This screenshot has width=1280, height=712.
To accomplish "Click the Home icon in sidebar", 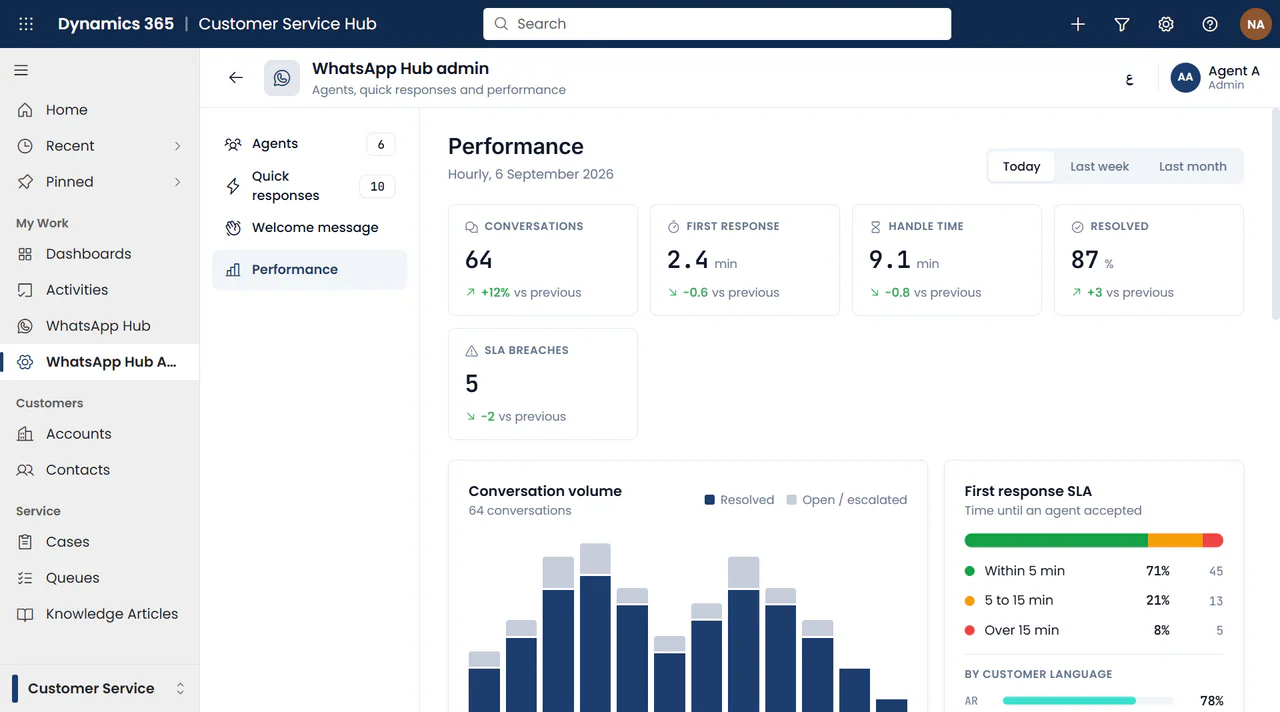I will pyautogui.click(x=26, y=110).
